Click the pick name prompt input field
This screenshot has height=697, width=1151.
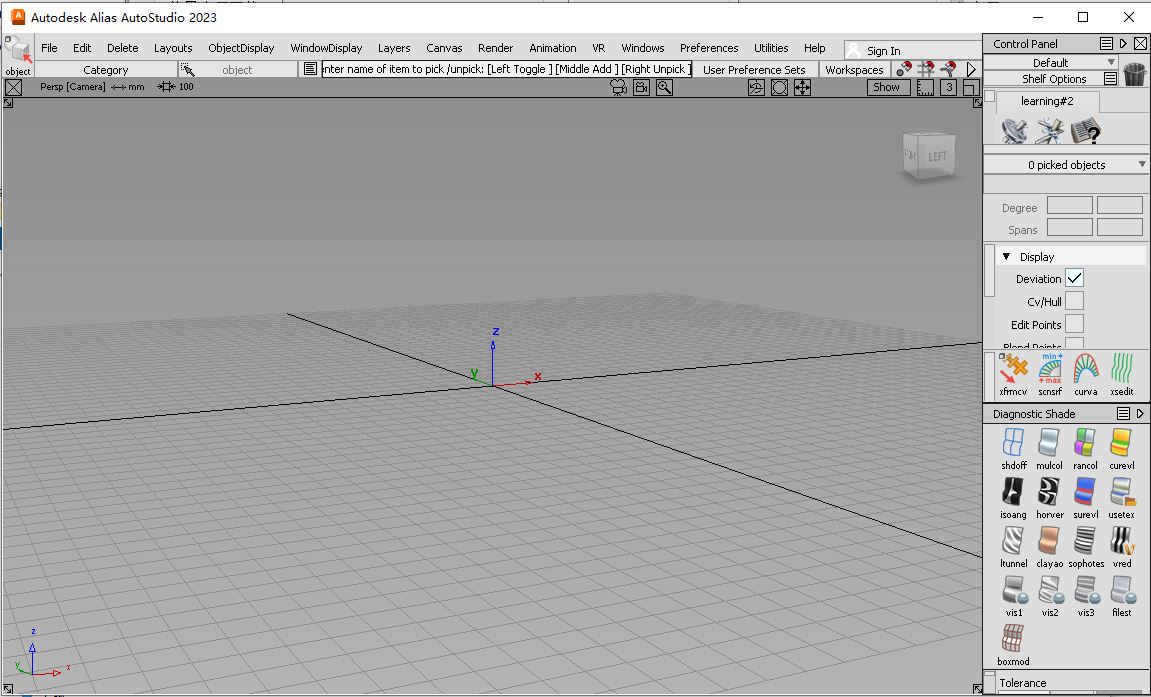pyautogui.click(x=505, y=69)
